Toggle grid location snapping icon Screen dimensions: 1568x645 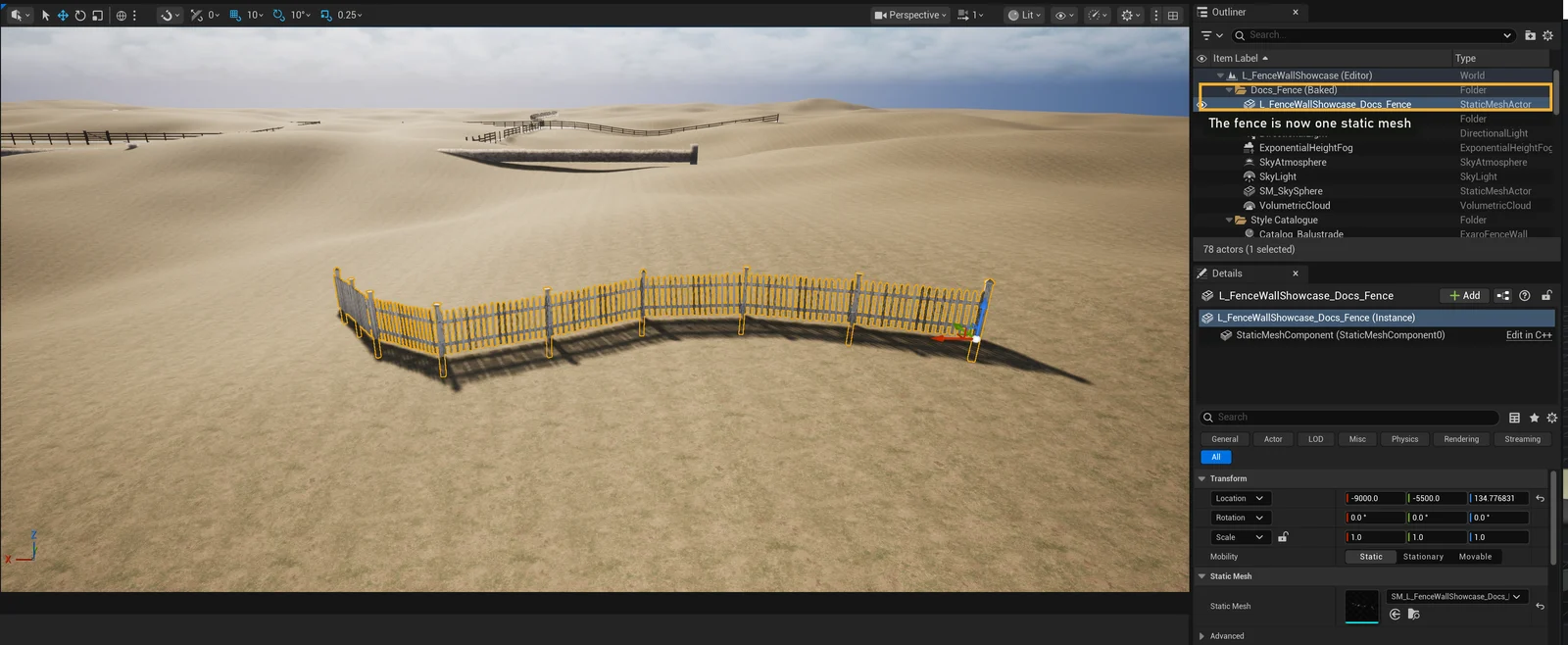pos(235,15)
